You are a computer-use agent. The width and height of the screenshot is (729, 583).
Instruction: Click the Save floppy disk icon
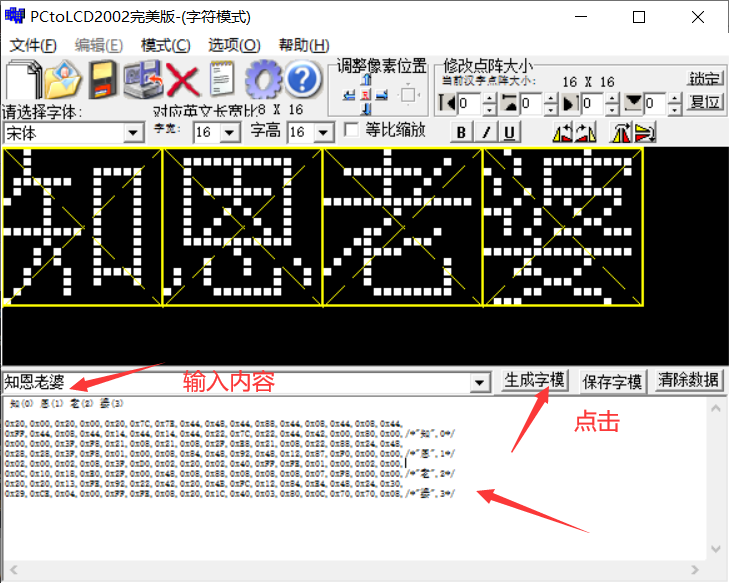[103, 80]
